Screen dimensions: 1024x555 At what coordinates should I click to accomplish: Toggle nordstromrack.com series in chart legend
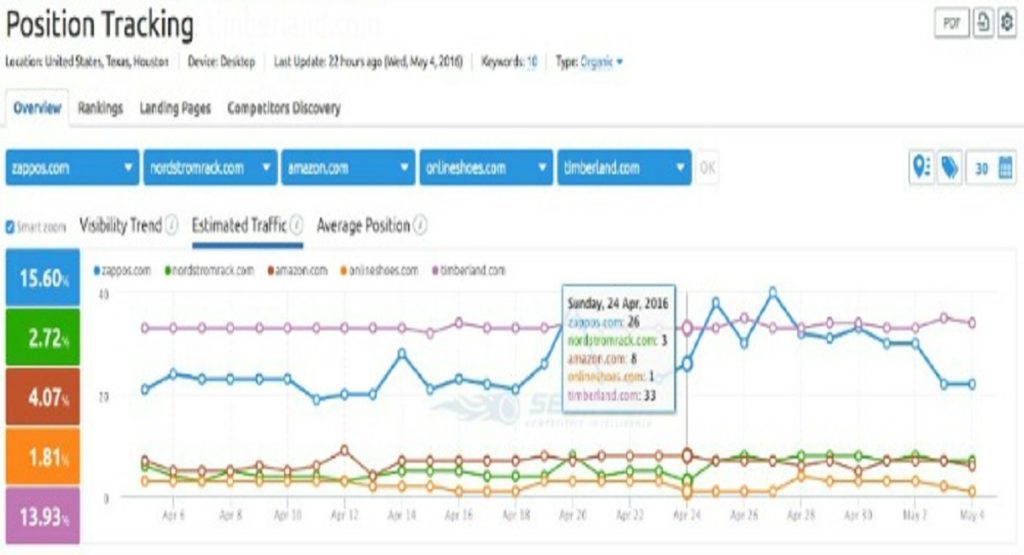tap(209, 270)
